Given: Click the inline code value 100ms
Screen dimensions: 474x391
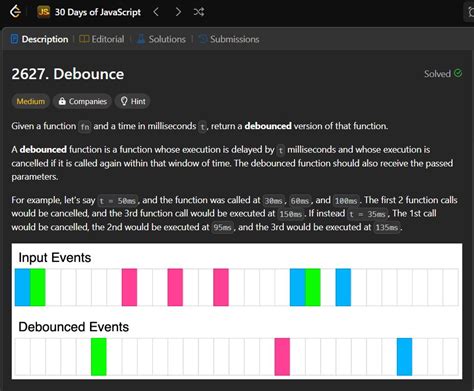Looking at the screenshot, I should 346,201.
